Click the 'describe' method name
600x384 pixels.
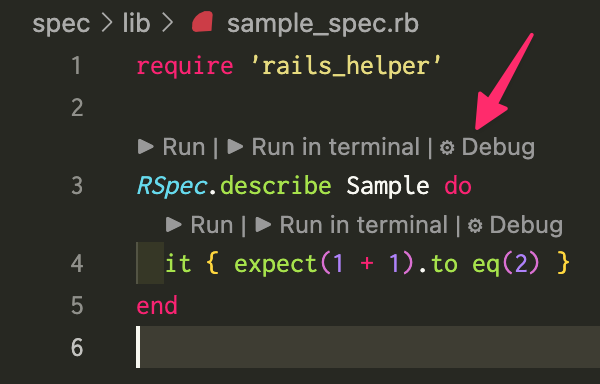point(276,185)
